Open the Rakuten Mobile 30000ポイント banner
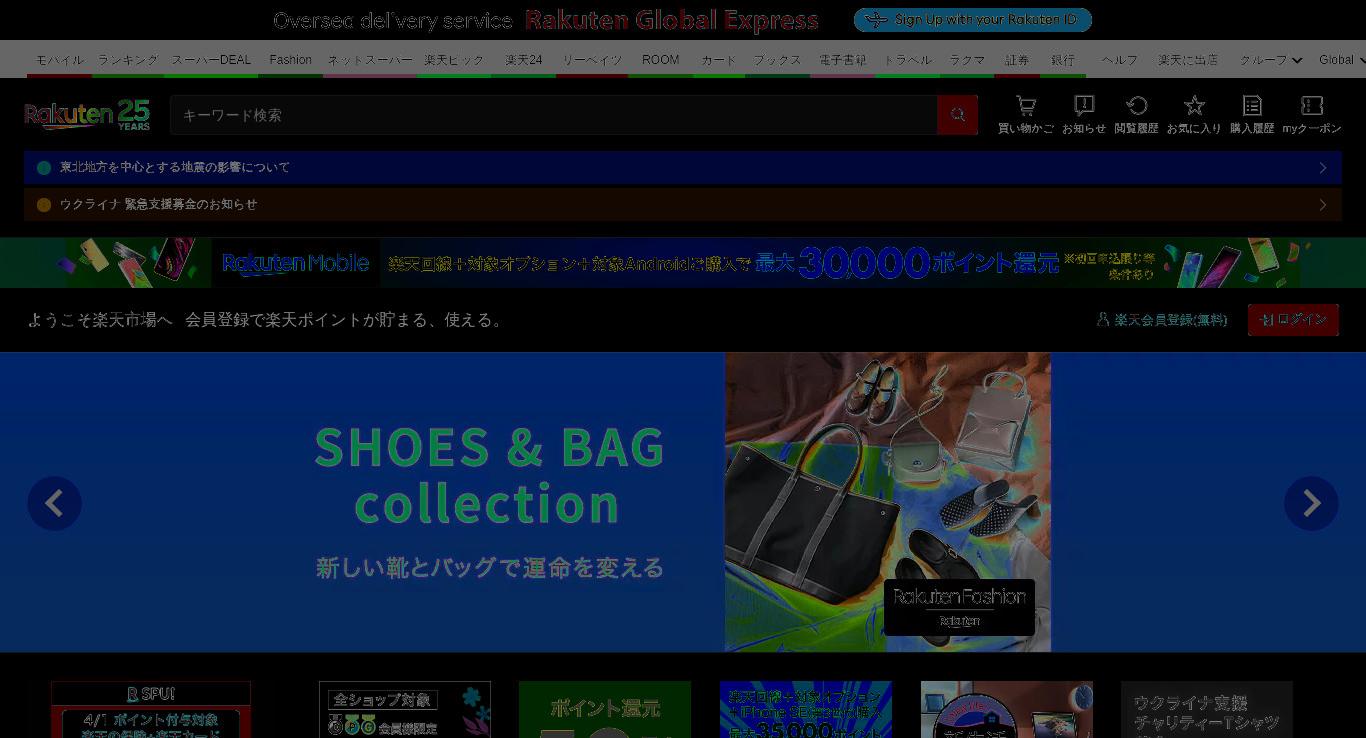This screenshot has height=738, width=1366. point(683,263)
